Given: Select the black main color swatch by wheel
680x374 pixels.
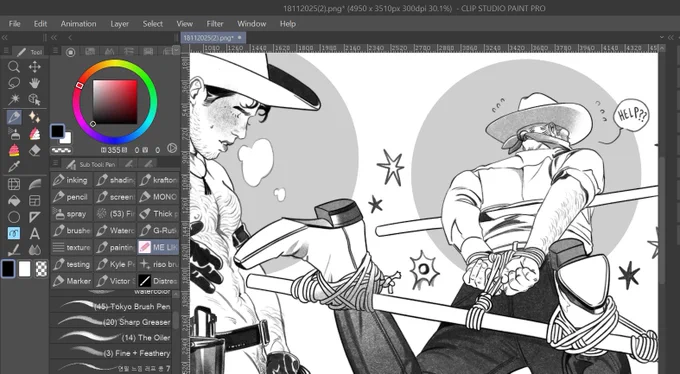Looking at the screenshot, I should point(57,131).
